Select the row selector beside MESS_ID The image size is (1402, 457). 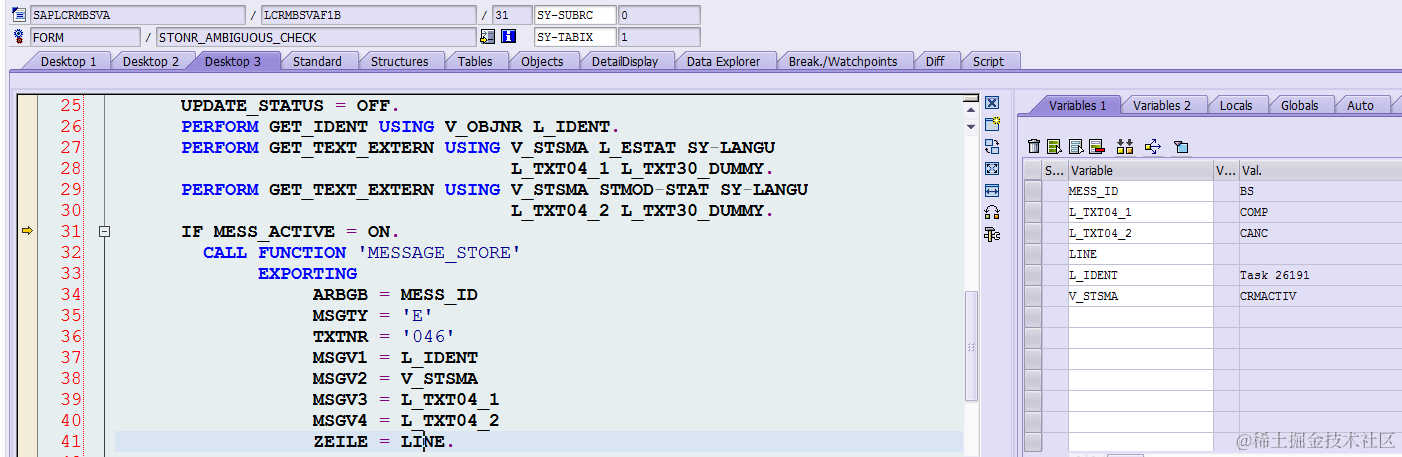pyautogui.click(x=1033, y=191)
